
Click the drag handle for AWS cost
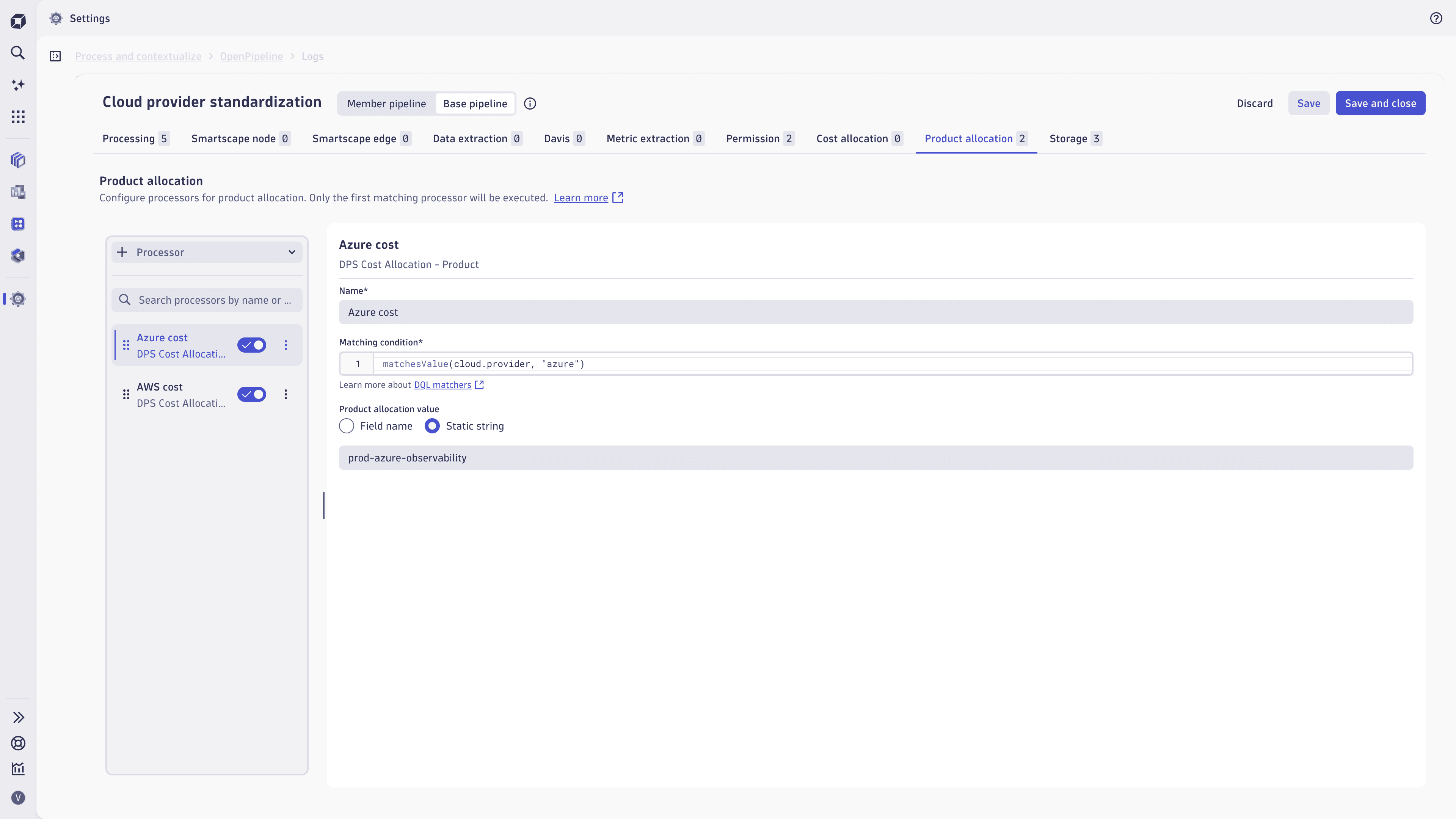[126, 394]
